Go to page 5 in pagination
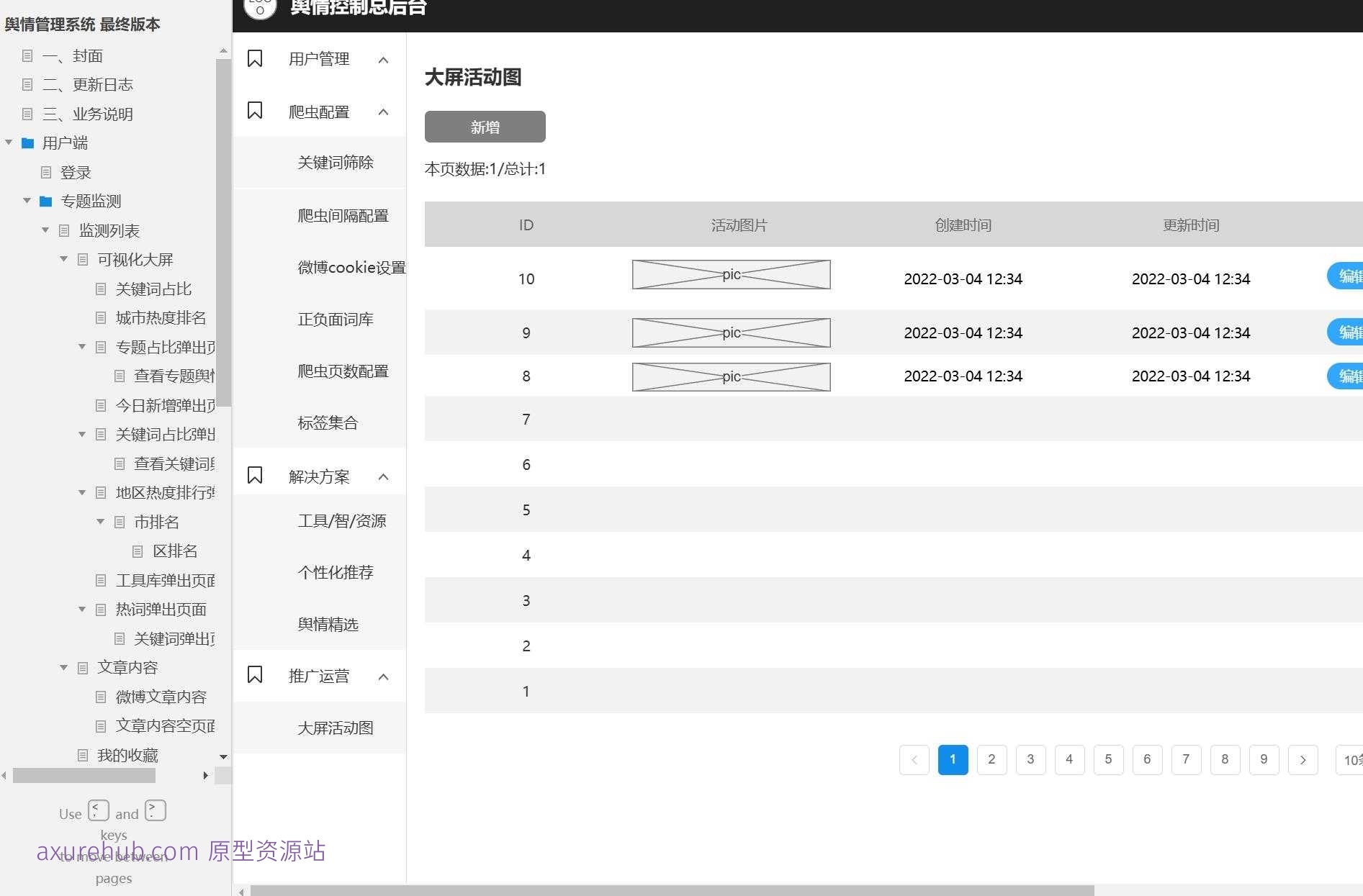This screenshot has height=896, width=1363. (1108, 759)
